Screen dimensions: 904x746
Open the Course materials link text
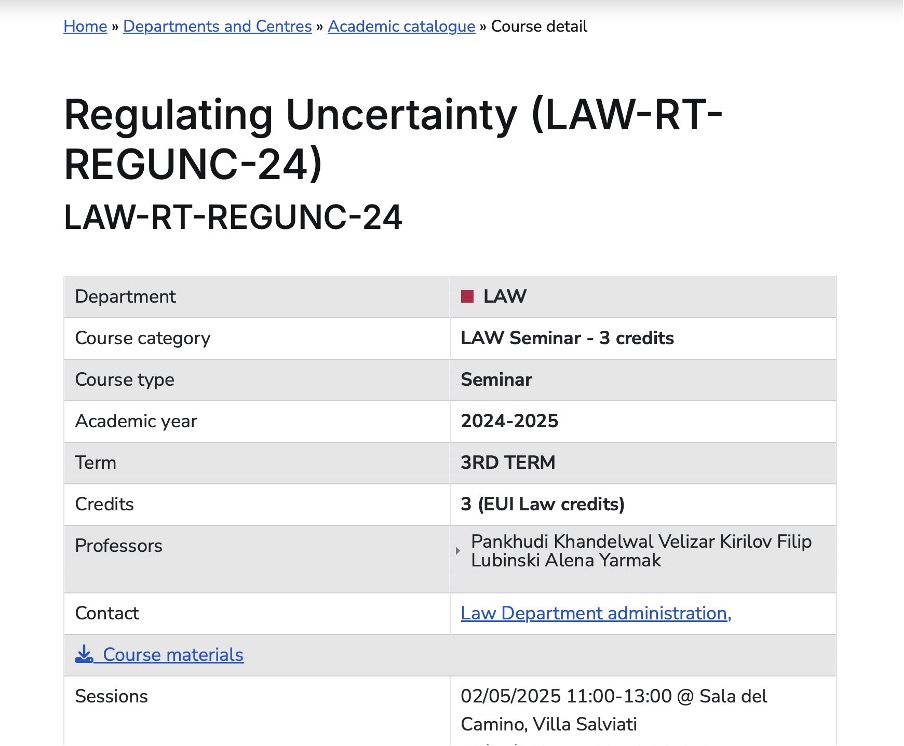pyautogui.click(x=173, y=655)
